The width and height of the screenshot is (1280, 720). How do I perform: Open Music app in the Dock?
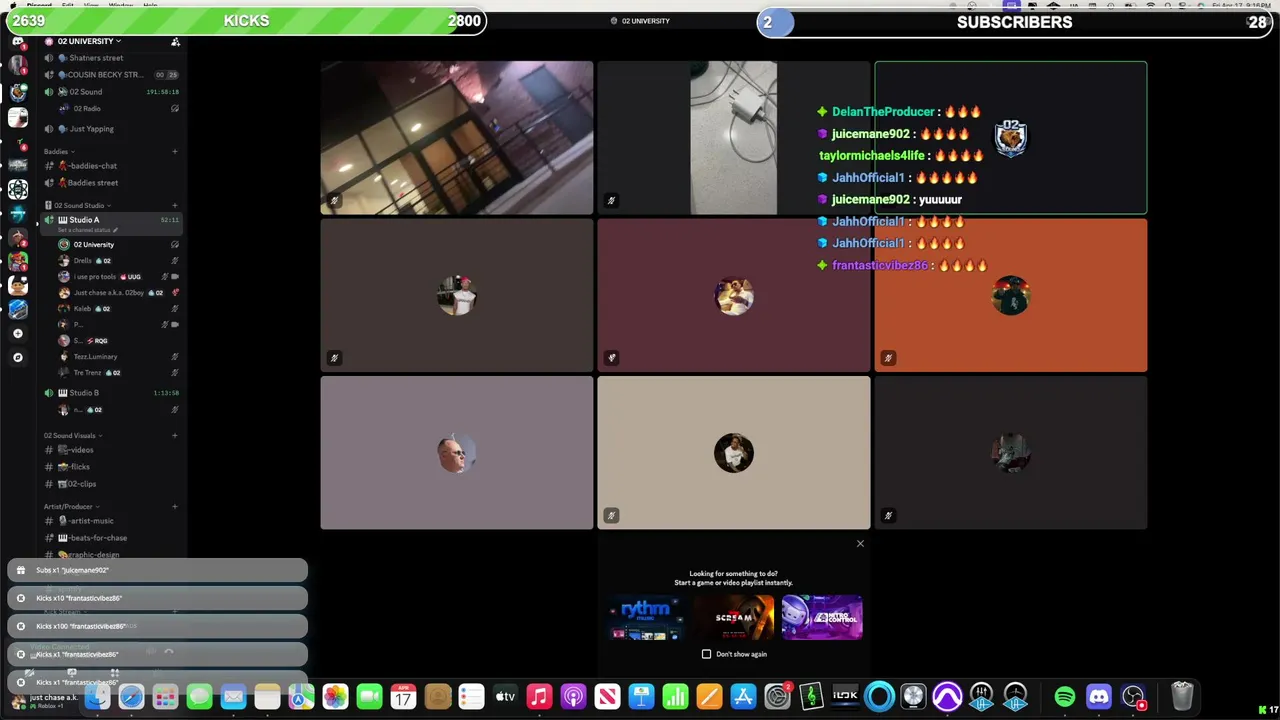[539, 696]
